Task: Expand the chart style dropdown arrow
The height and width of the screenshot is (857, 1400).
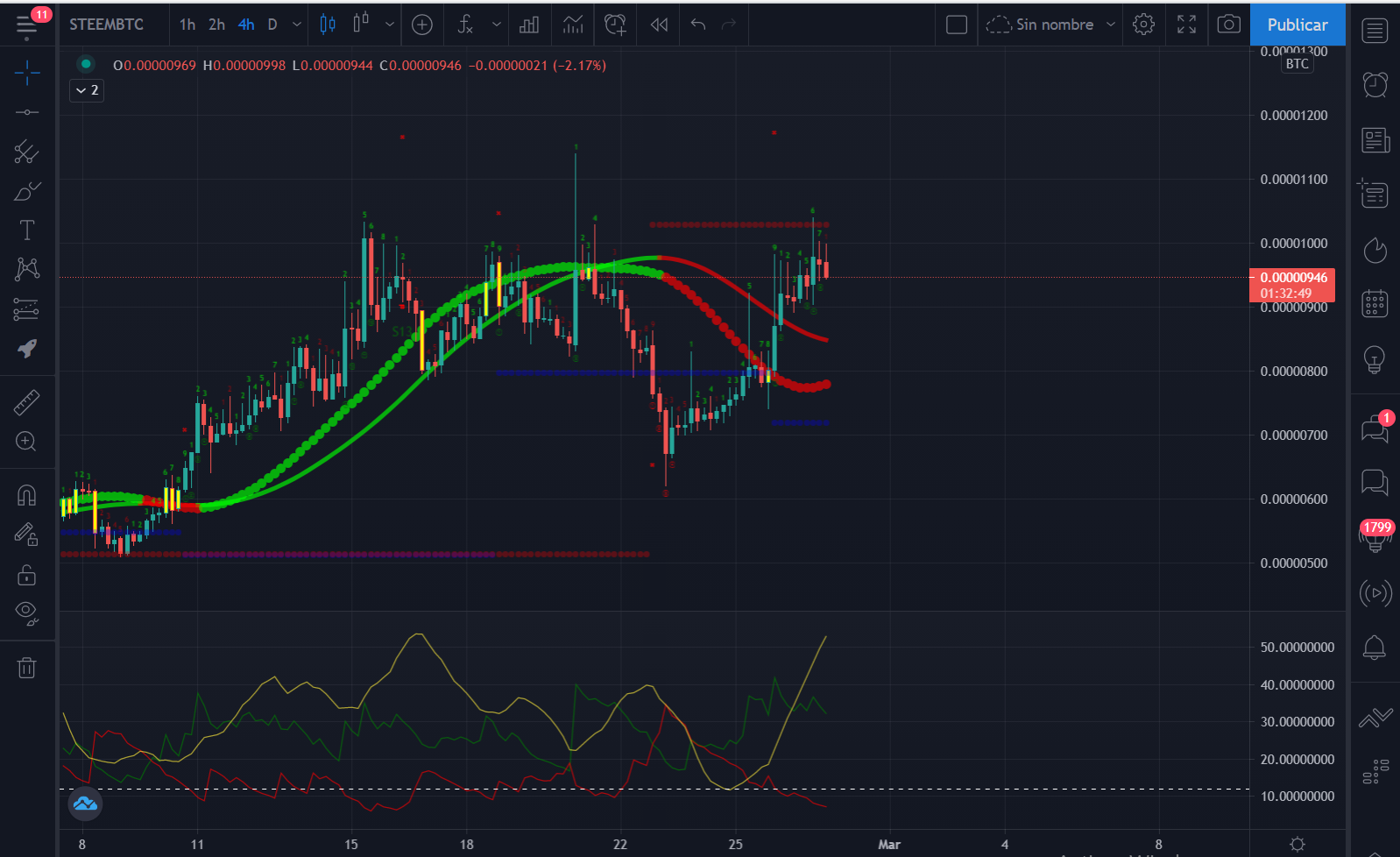Action: (390, 25)
